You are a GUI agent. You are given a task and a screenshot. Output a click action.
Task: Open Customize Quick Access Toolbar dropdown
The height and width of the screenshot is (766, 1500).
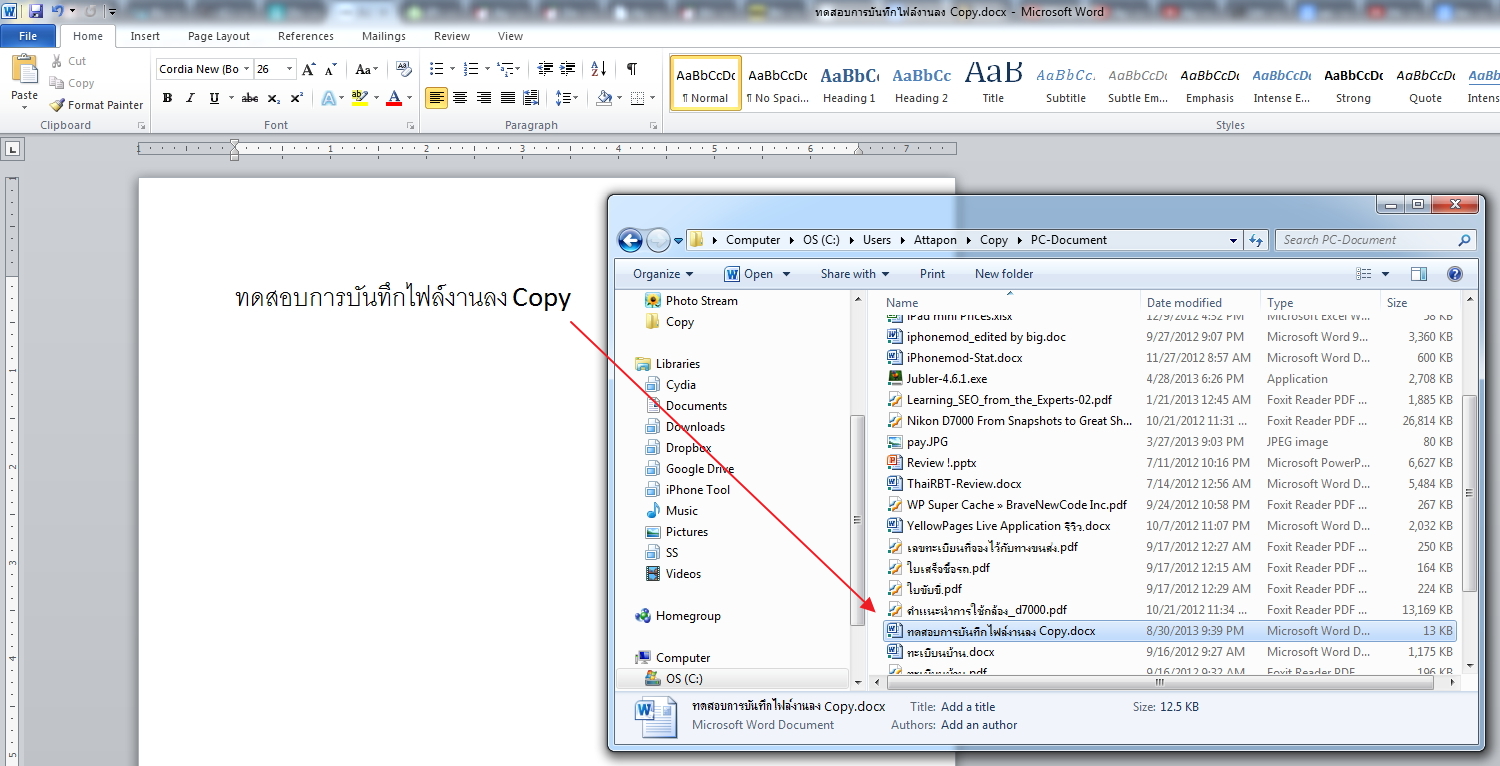pos(111,12)
